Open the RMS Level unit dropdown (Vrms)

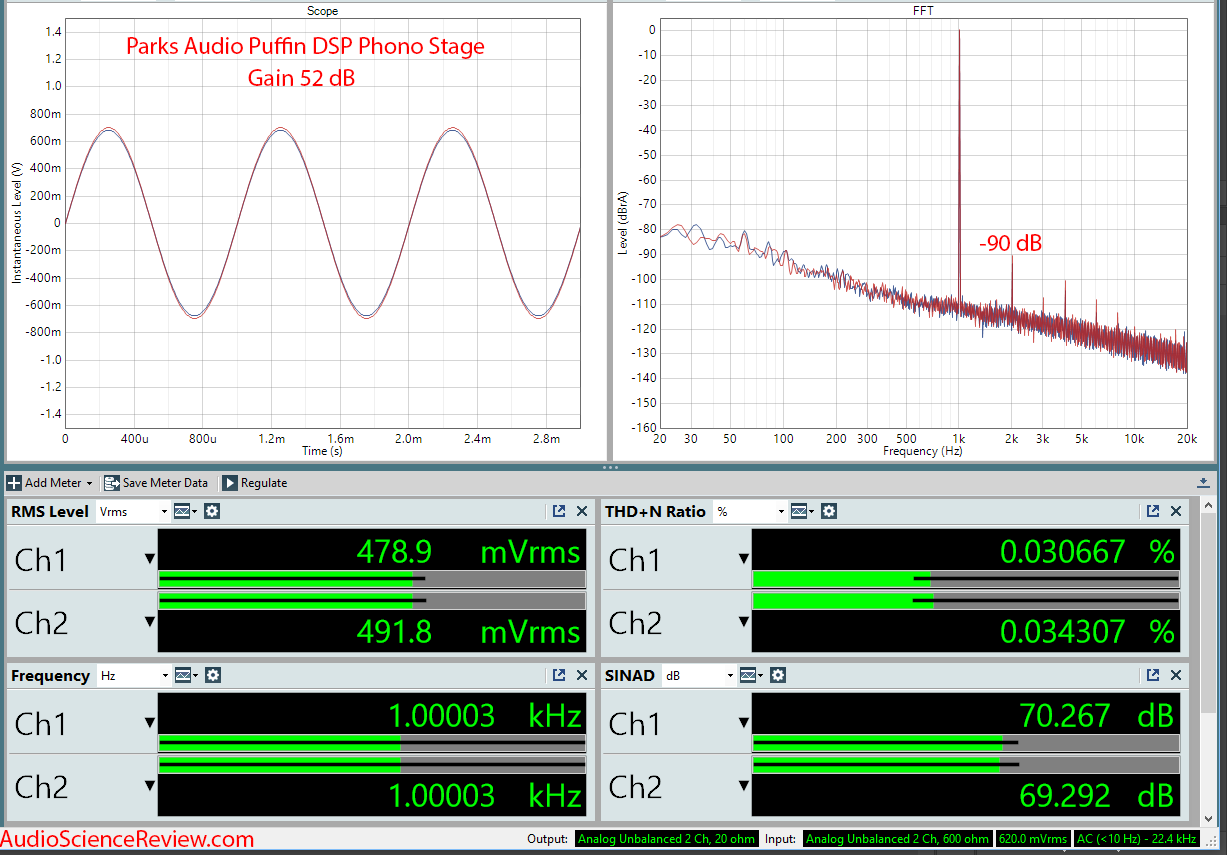pyautogui.click(x=133, y=511)
